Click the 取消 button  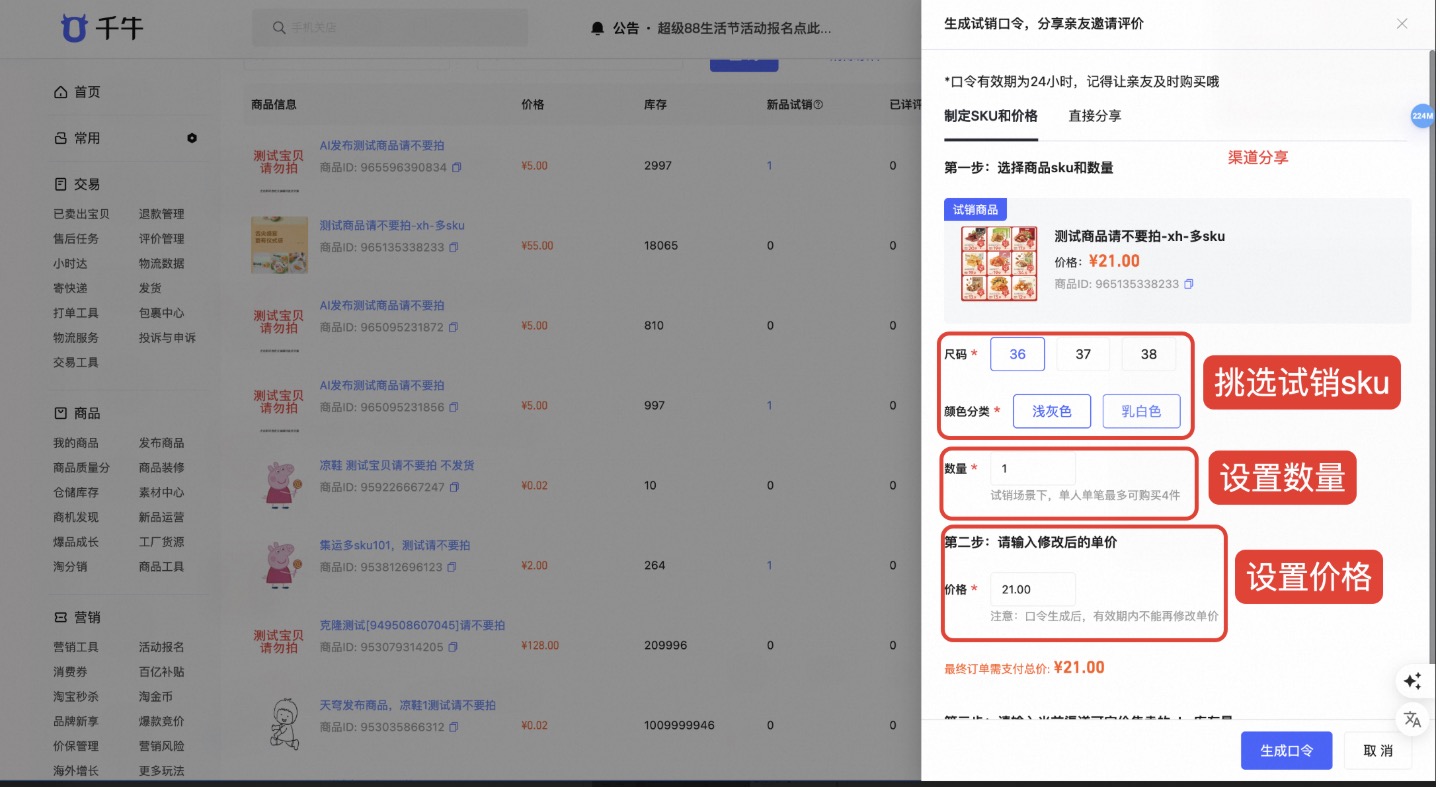(1377, 751)
